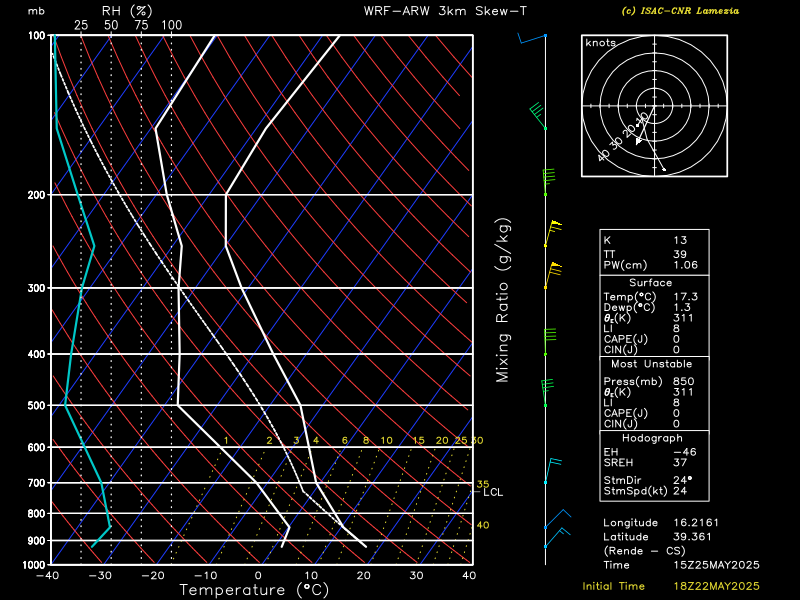Click the '−40' temperature axis label
This screenshot has width=800, height=600.
click(x=47, y=576)
